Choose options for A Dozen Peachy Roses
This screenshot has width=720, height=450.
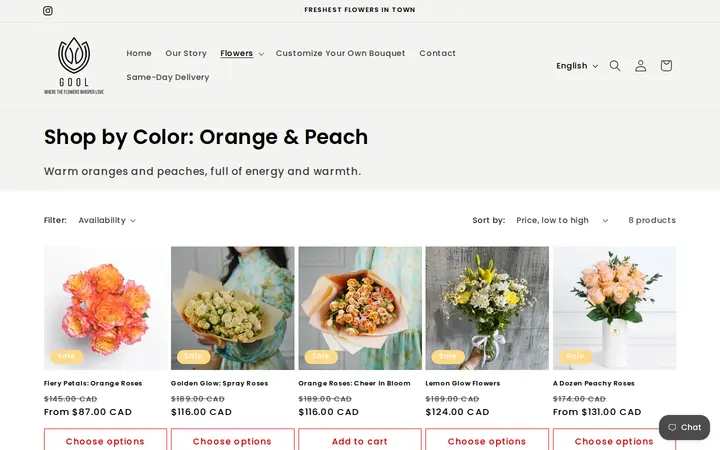coord(614,441)
